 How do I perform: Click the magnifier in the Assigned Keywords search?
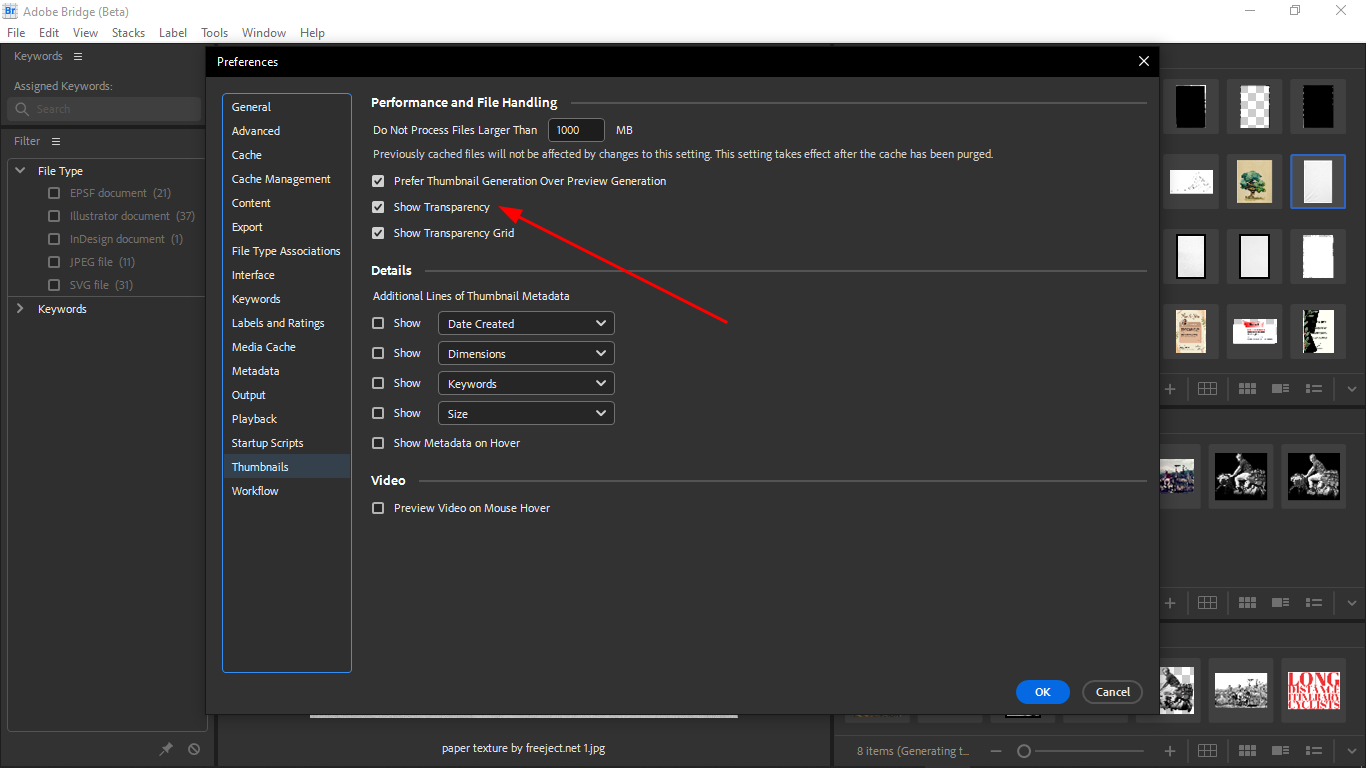(22, 108)
